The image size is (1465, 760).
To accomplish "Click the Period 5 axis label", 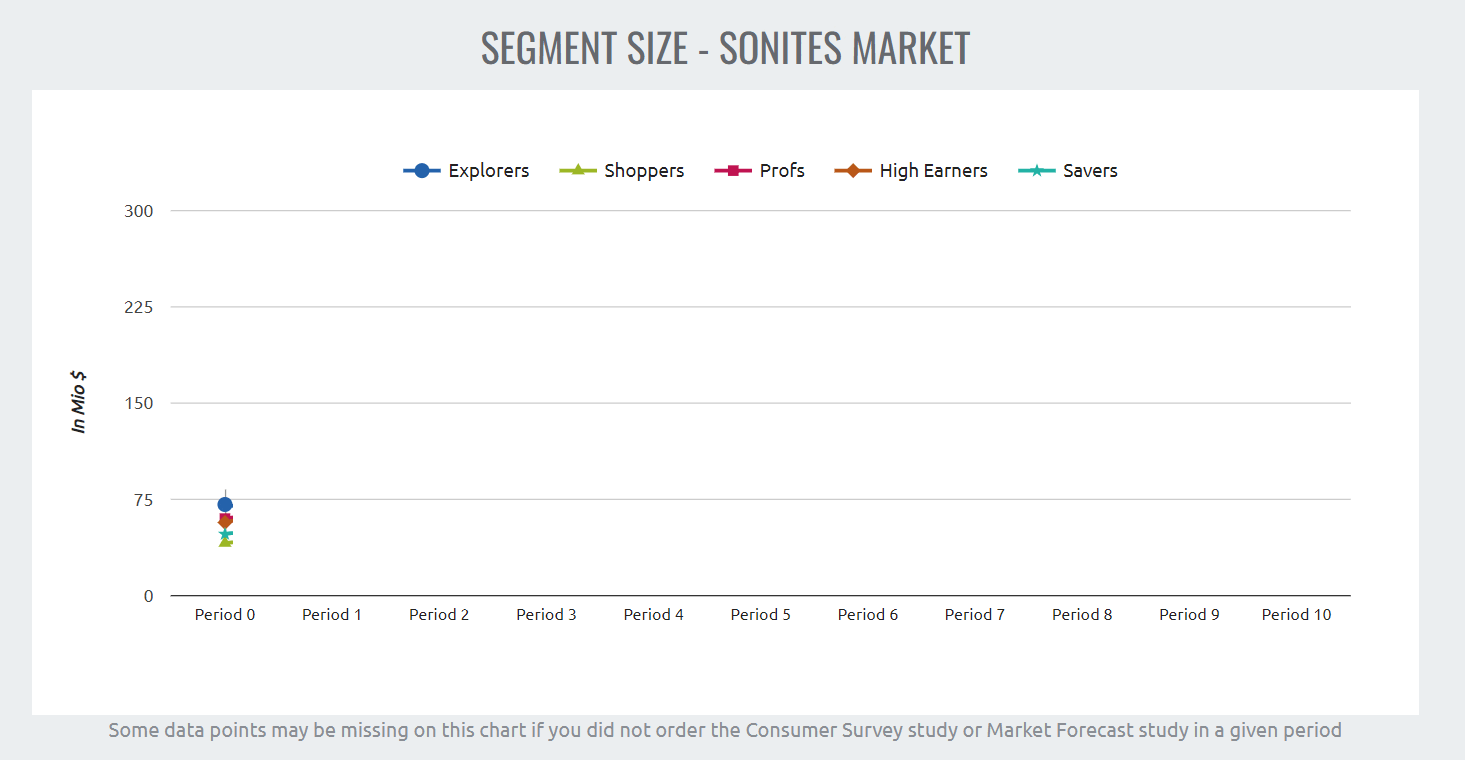I will point(760,615).
